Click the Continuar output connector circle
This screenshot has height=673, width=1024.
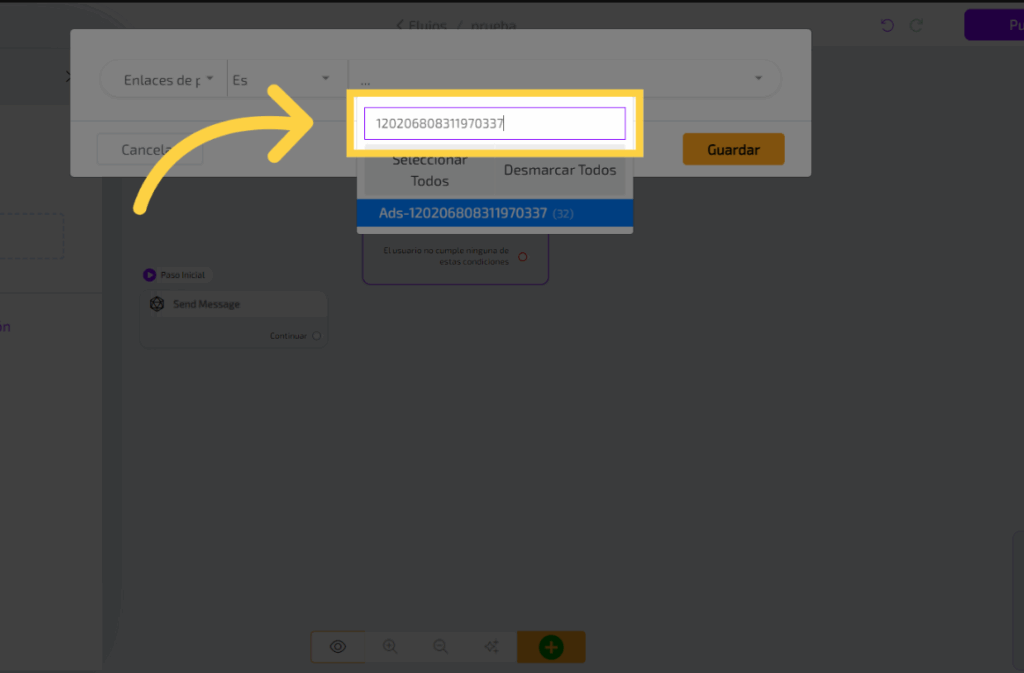click(317, 336)
